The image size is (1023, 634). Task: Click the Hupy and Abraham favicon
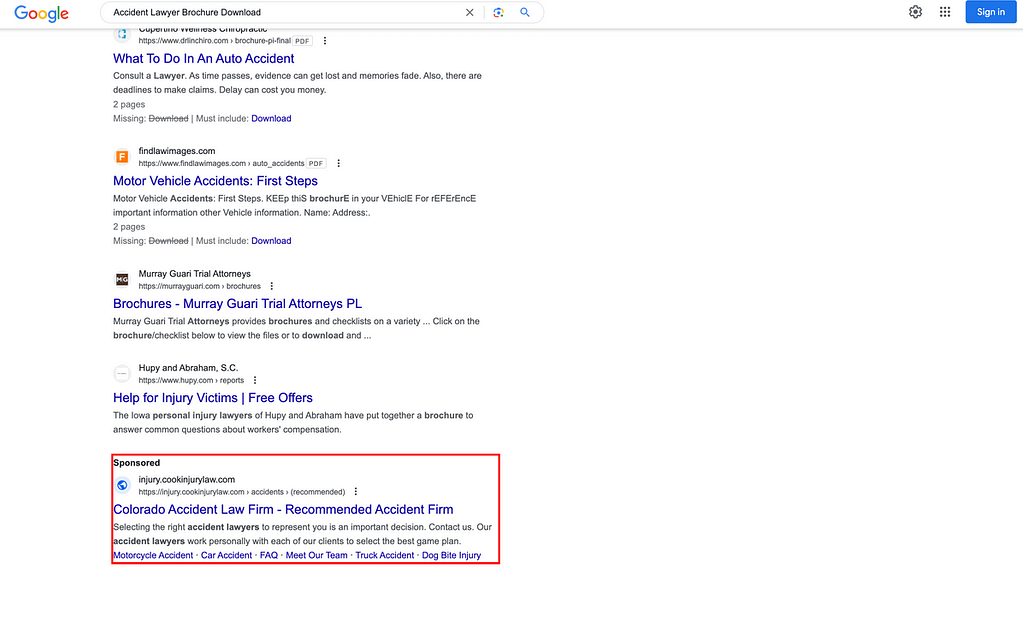pyautogui.click(x=122, y=374)
